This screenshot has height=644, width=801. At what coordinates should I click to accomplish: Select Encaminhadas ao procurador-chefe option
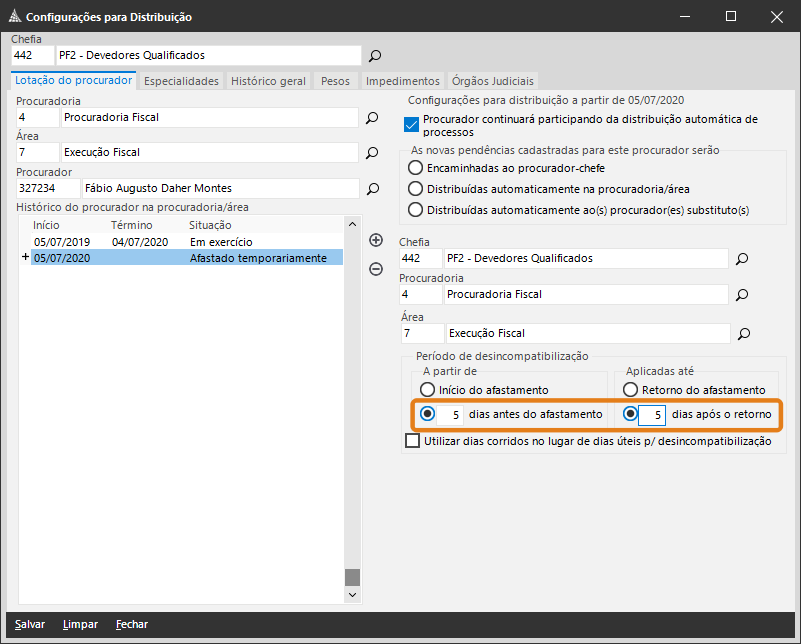pos(415,168)
